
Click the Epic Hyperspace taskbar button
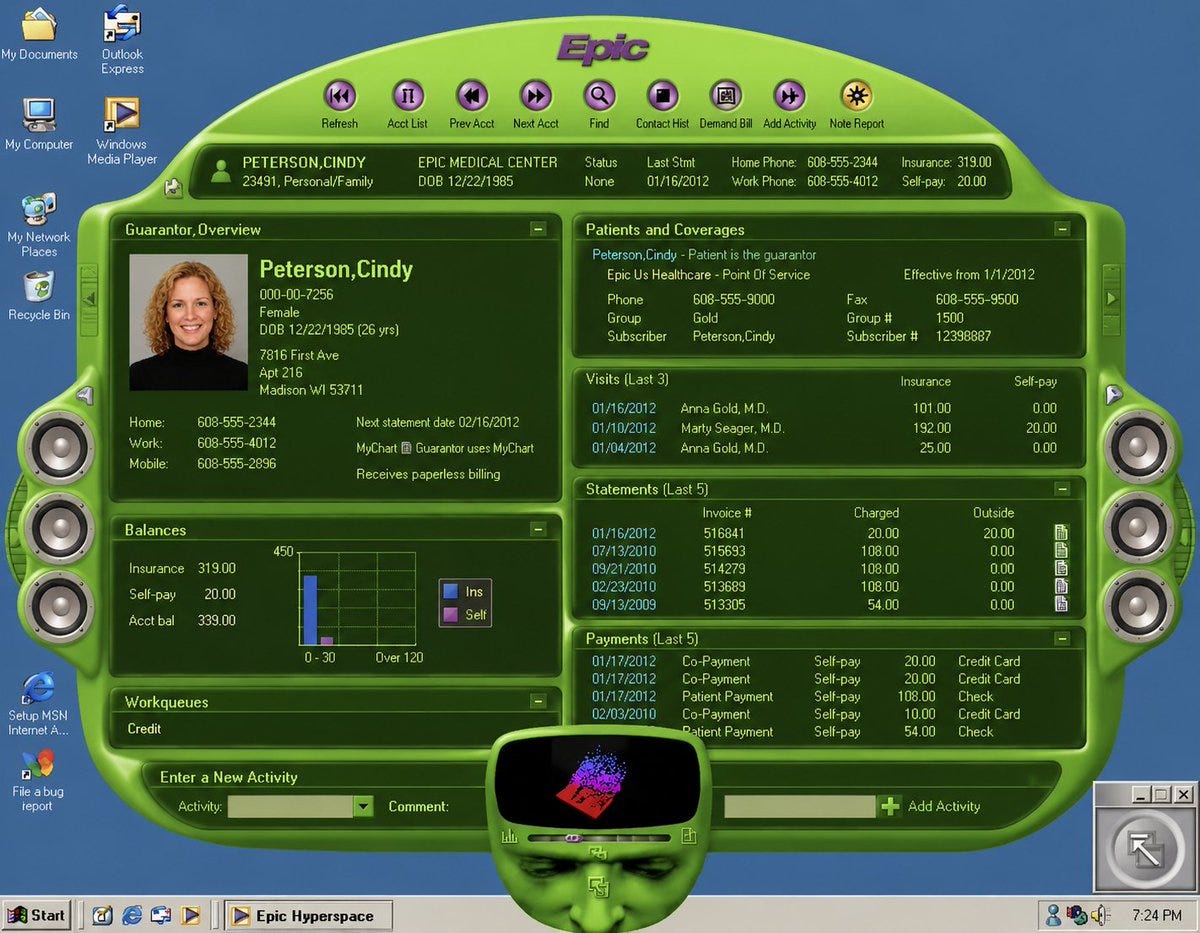click(308, 915)
